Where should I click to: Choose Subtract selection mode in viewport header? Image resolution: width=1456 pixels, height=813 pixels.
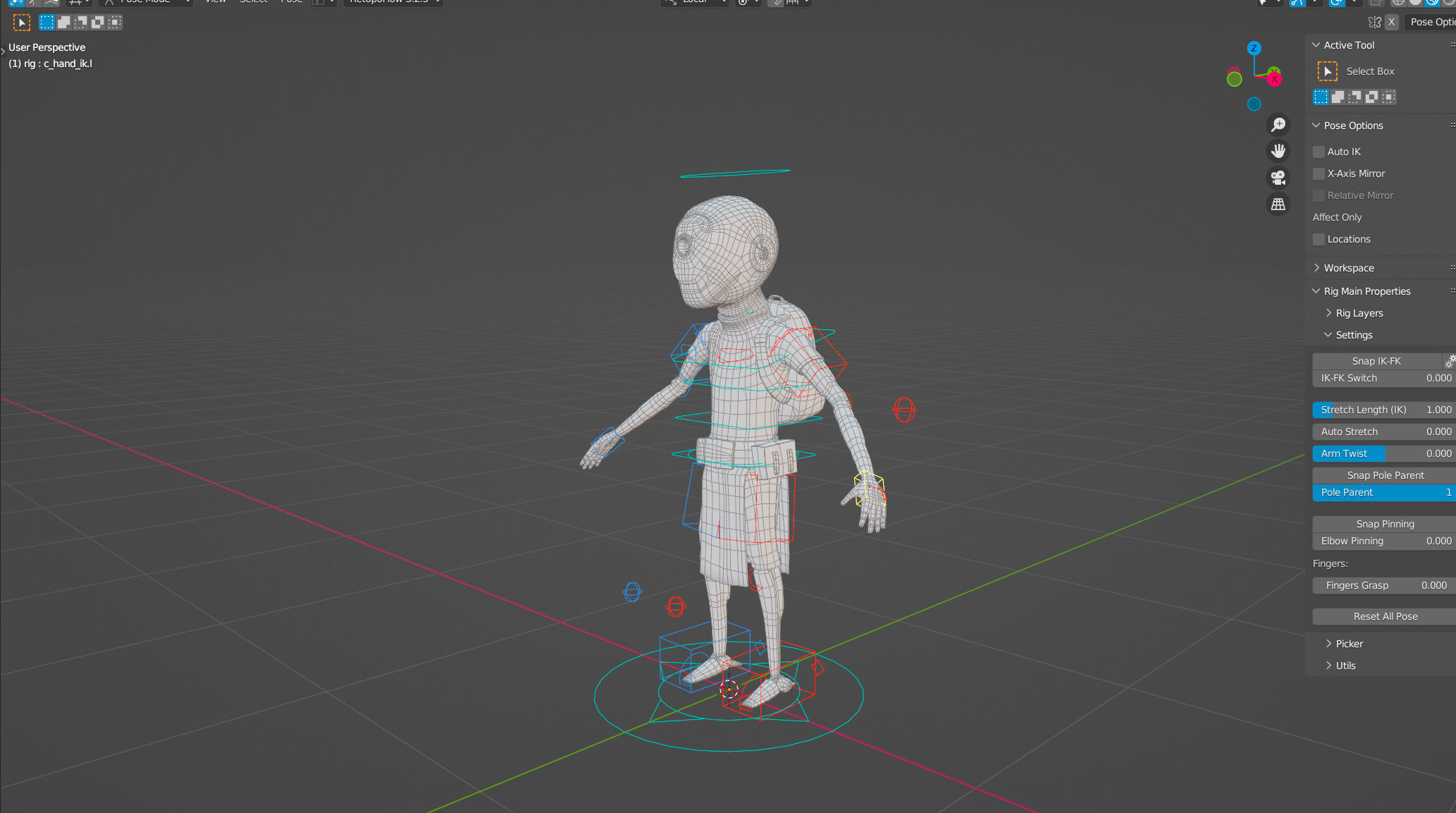[x=81, y=23]
